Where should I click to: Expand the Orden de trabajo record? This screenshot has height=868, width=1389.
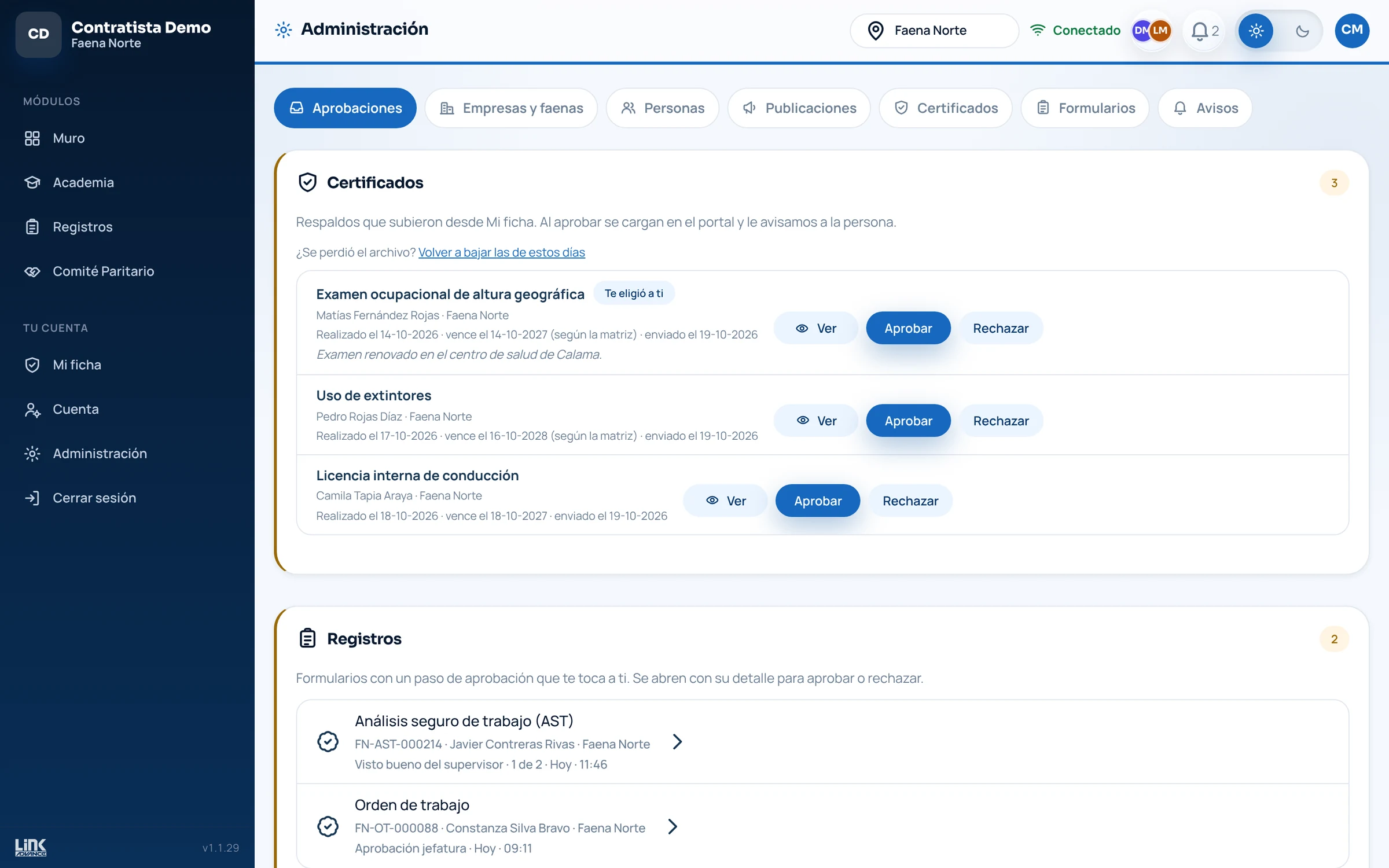(x=822, y=826)
